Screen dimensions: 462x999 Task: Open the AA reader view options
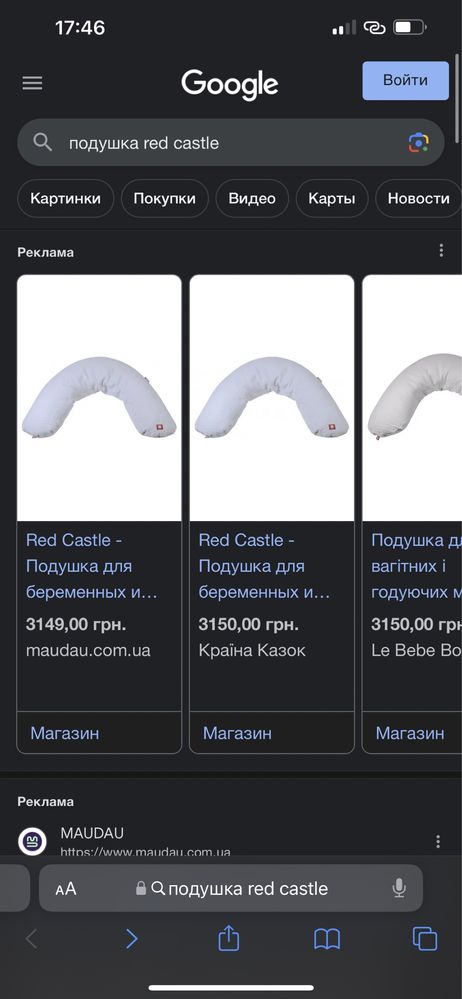pos(66,888)
